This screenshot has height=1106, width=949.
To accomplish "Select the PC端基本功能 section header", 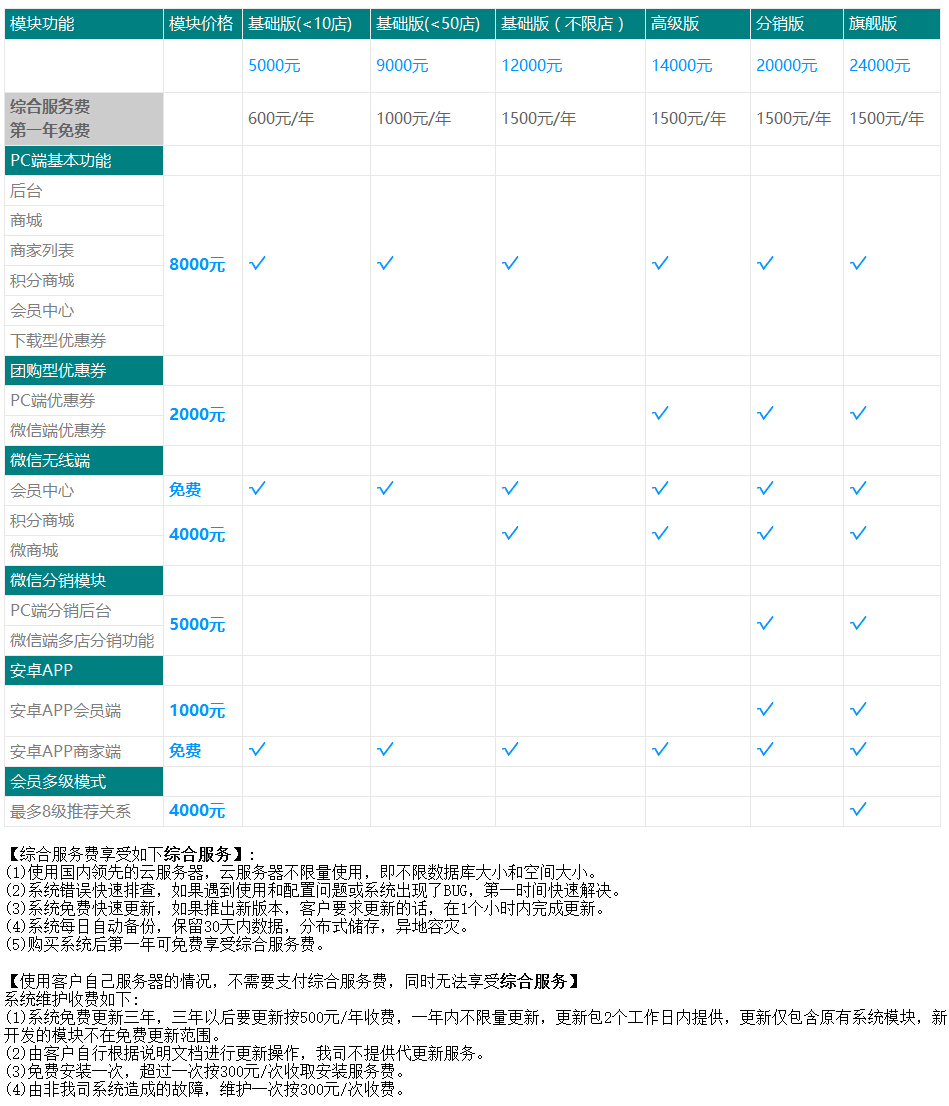I will click(x=84, y=161).
